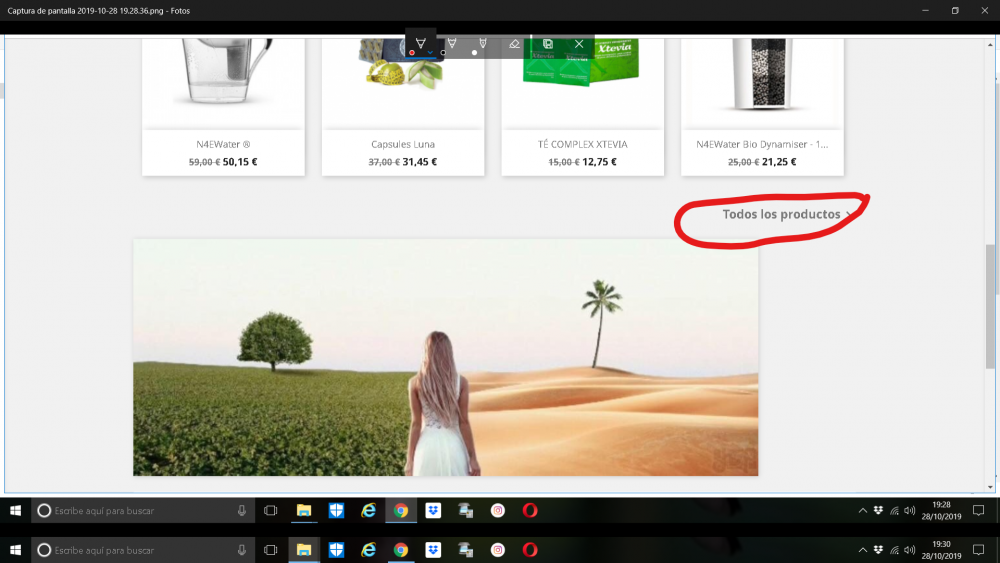Open Start menu in the 19:30 taskbar

click(15, 550)
